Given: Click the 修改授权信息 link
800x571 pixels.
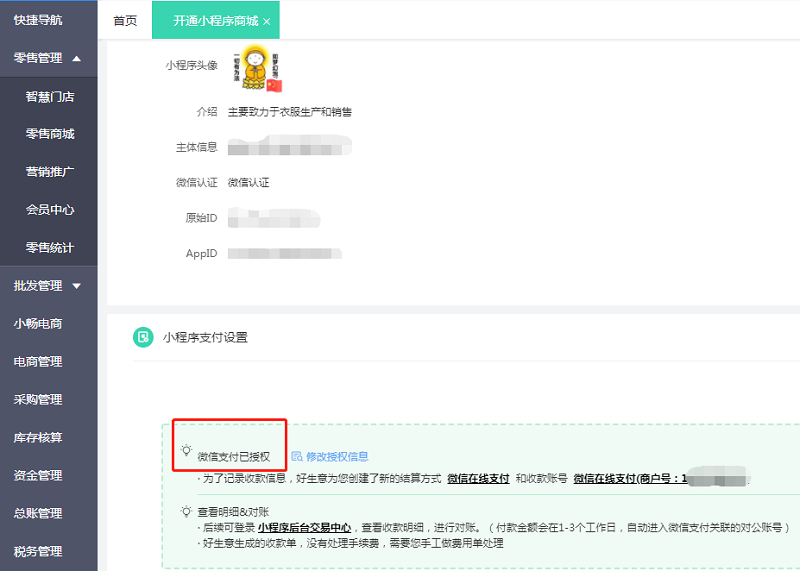Looking at the screenshot, I should click(337, 457).
